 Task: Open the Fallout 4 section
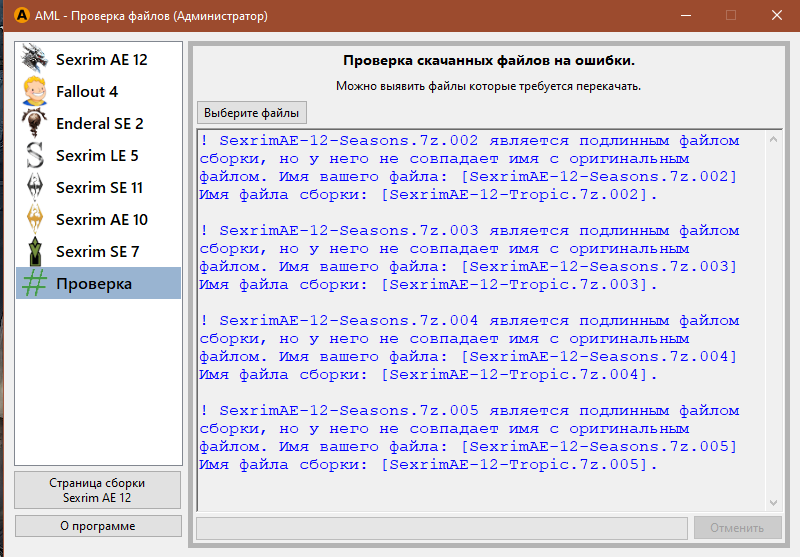click(87, 91)
